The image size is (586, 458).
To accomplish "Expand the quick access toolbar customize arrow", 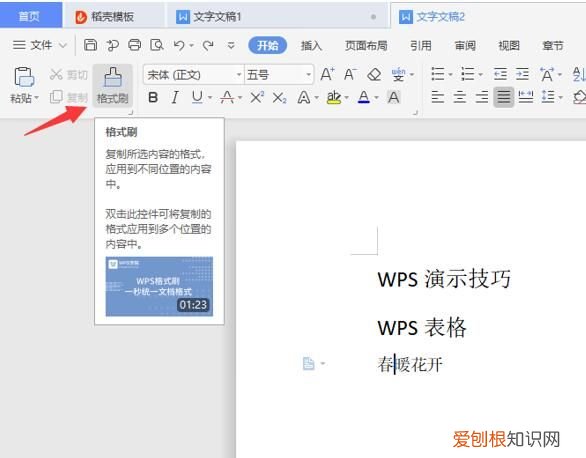I will [231, 46].
